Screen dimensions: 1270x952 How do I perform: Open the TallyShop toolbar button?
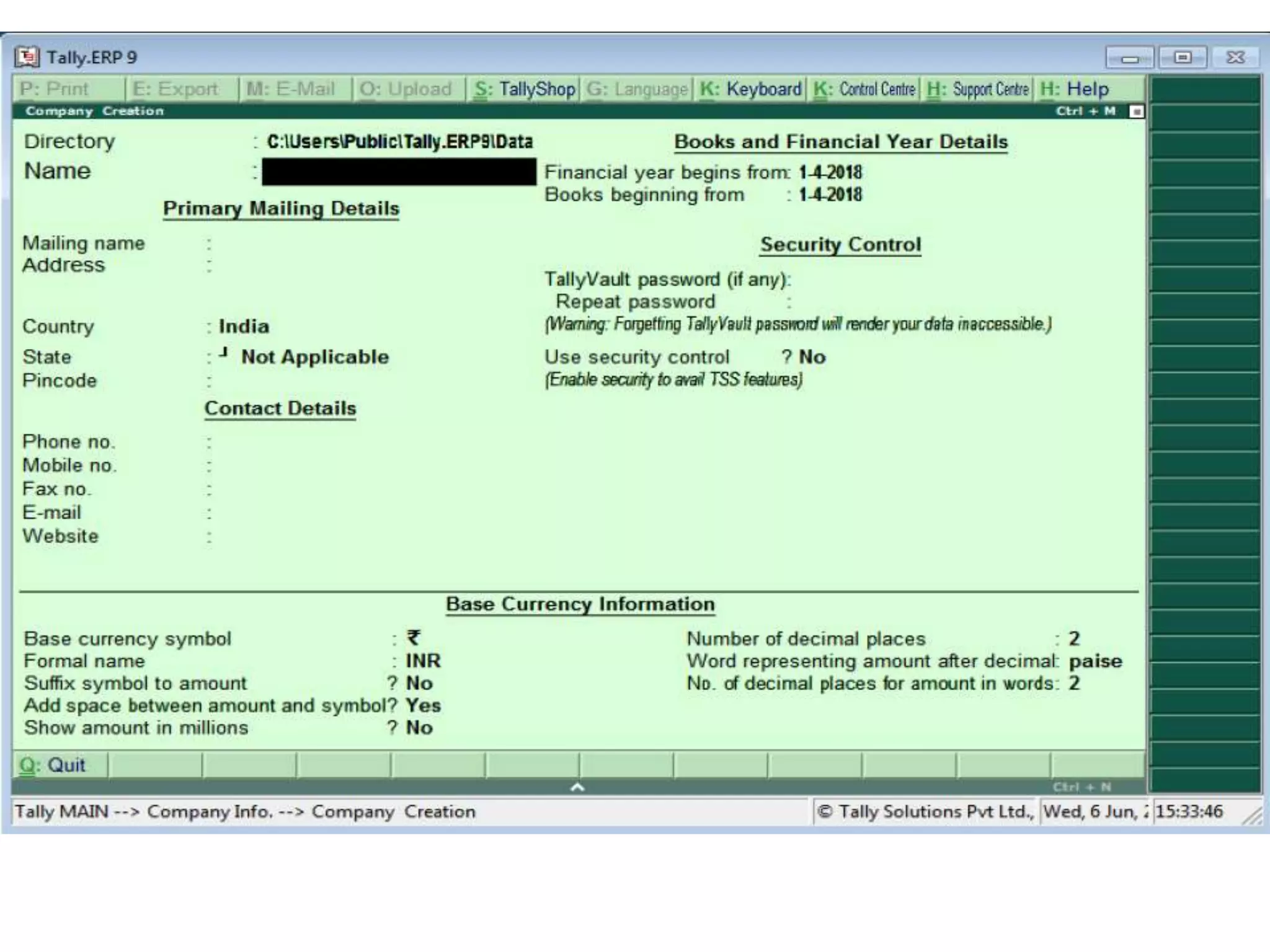[525, 89]
